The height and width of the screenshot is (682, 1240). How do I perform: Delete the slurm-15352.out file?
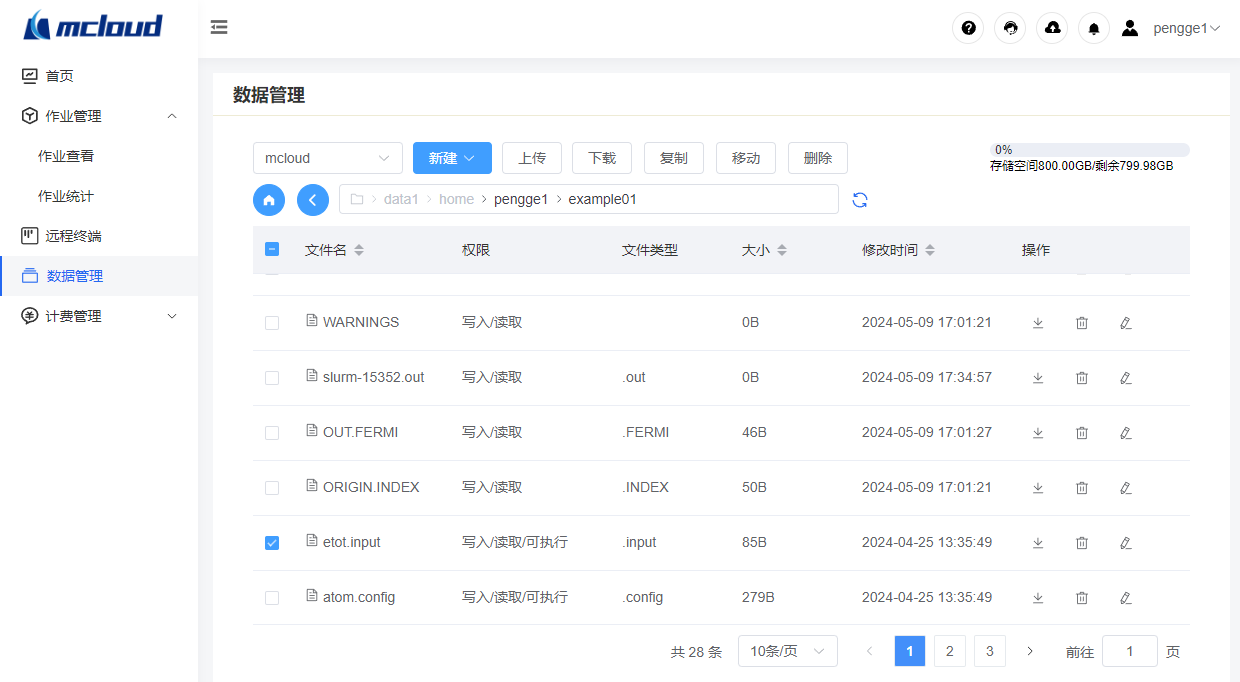[x=1081, y=378]
